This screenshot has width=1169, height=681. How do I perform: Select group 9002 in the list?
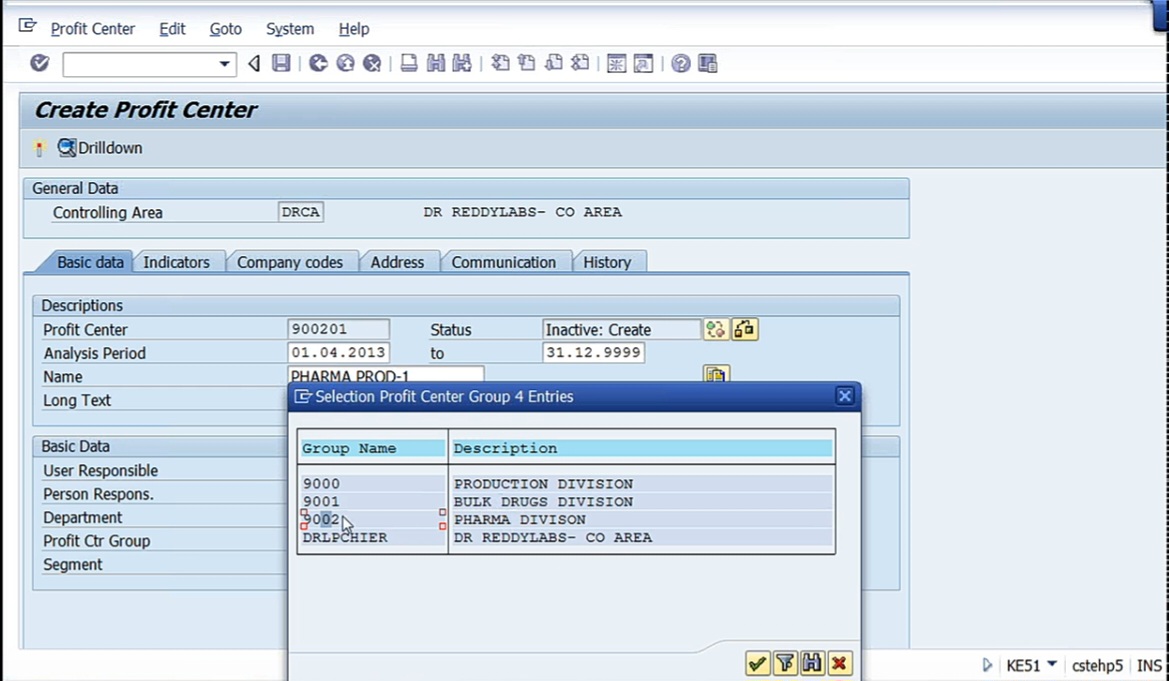coord(321,520)
